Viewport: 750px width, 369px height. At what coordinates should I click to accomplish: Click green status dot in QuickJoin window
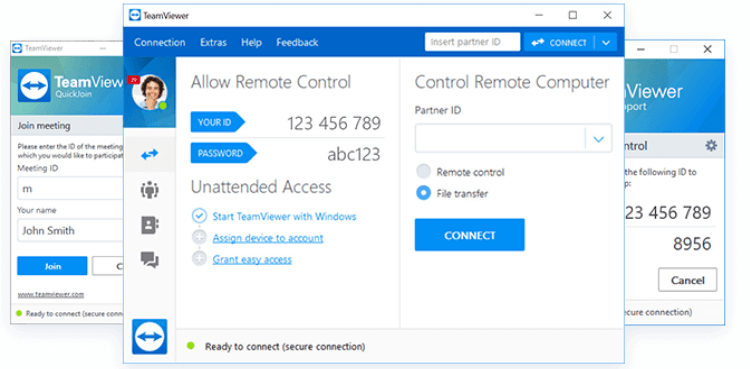pyautogui.click(x=19, y=313)
